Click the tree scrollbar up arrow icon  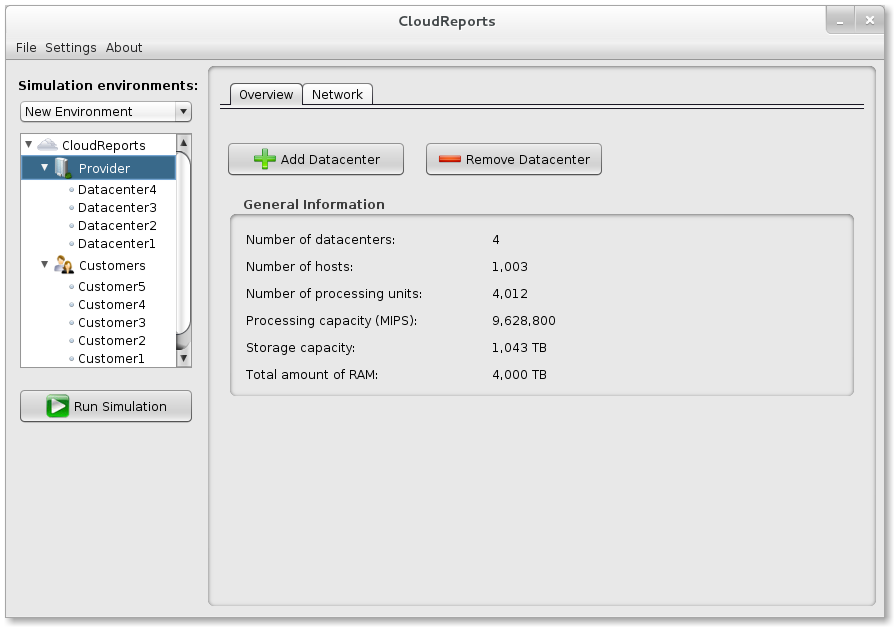click(183, 143)
